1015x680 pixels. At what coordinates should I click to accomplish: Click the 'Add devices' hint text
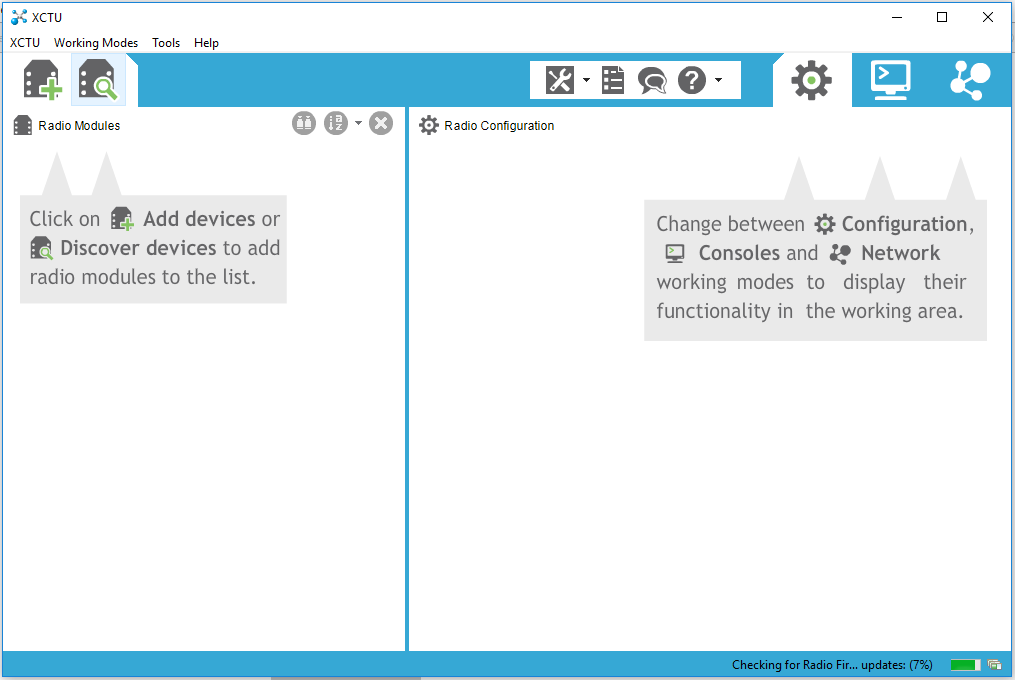pos(199,219)
